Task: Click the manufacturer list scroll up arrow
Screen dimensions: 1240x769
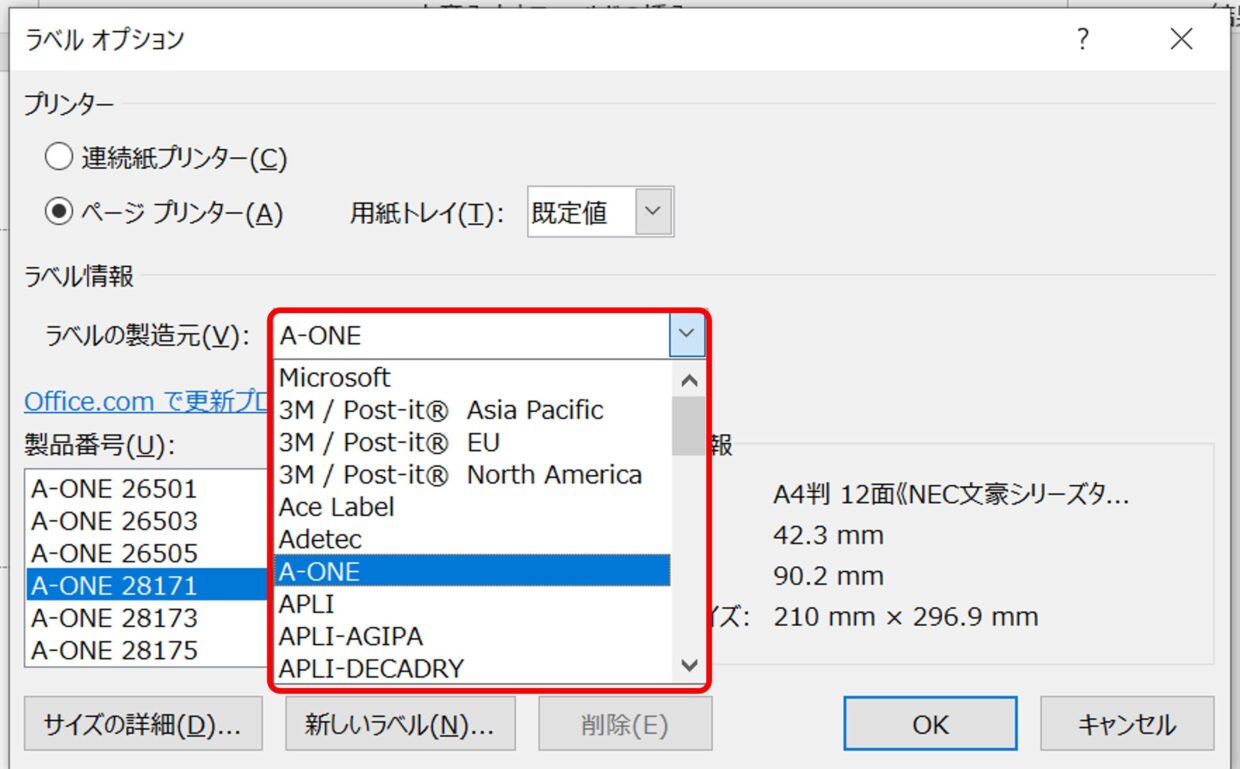Action: 688,379
